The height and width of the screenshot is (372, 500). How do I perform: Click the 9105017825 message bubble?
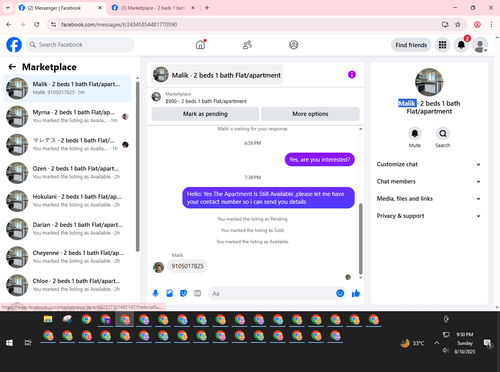187,266
